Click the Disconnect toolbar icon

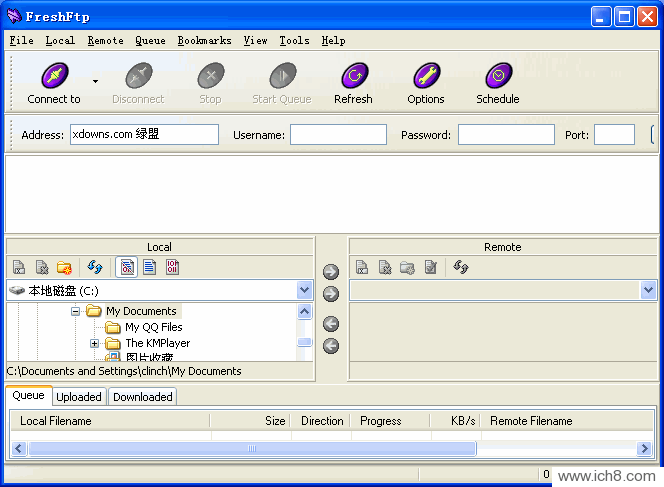(138, 75)
